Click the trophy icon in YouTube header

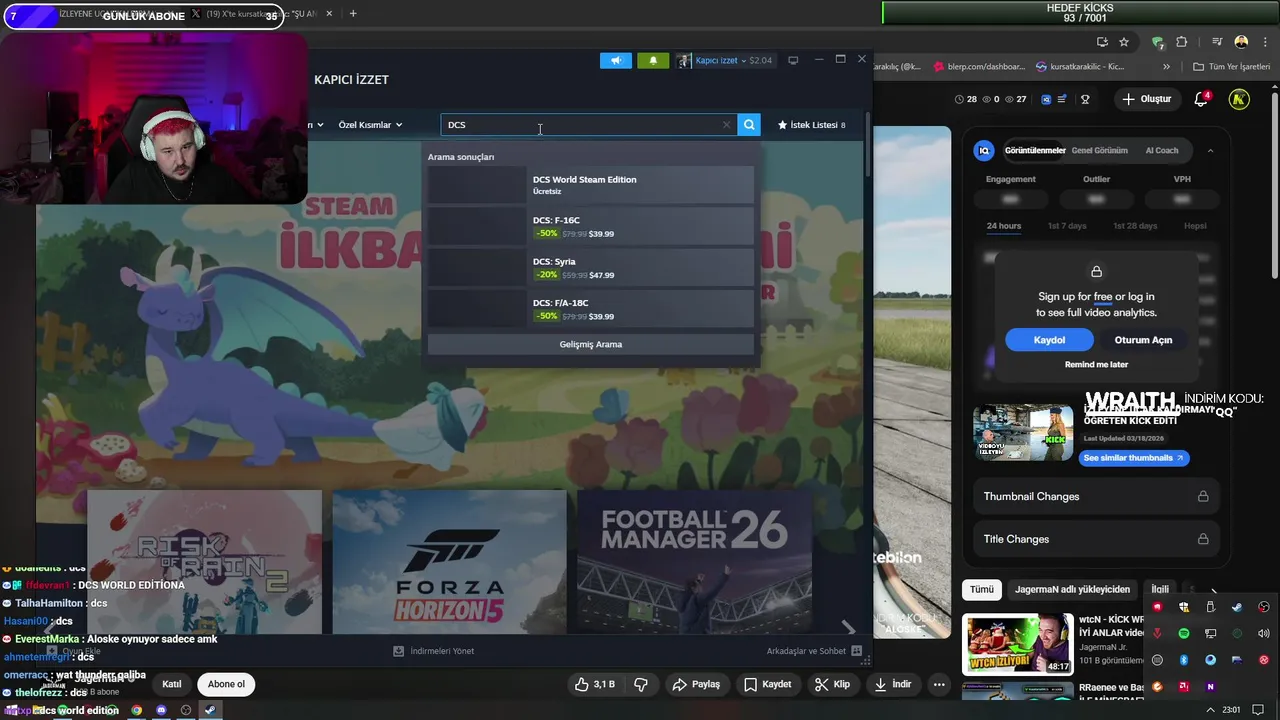click(x=1085, y=99)
